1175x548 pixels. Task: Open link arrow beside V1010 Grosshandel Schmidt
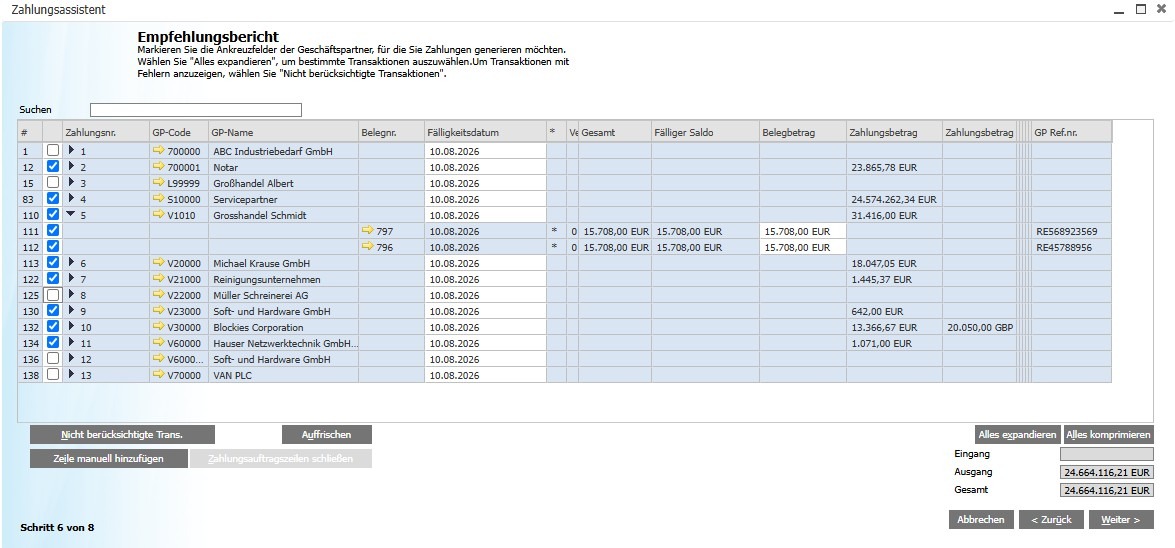(158, 215)
